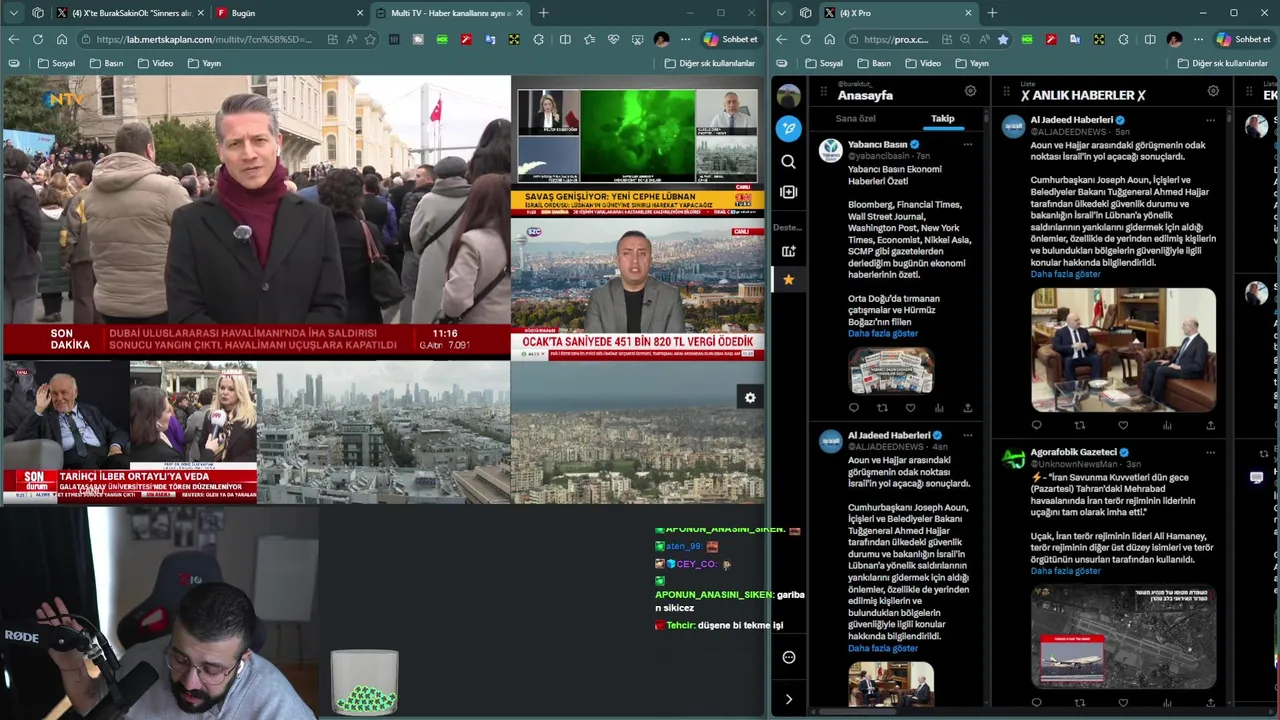Viewport: 1280px width, 720px height.
Task: Open split screen icon in X Pro window
Action: click(x=1150, y=39)
